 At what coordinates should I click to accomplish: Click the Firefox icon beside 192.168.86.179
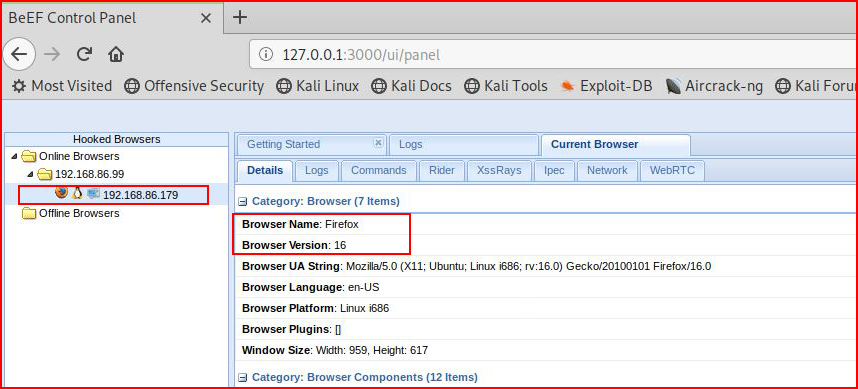pos(61,192)
